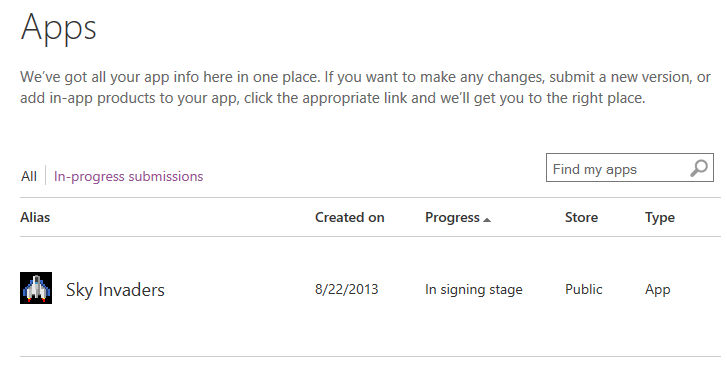727x368 pixels.
Task: Show In-progress submissions
Action: click(x=128, y=176)
